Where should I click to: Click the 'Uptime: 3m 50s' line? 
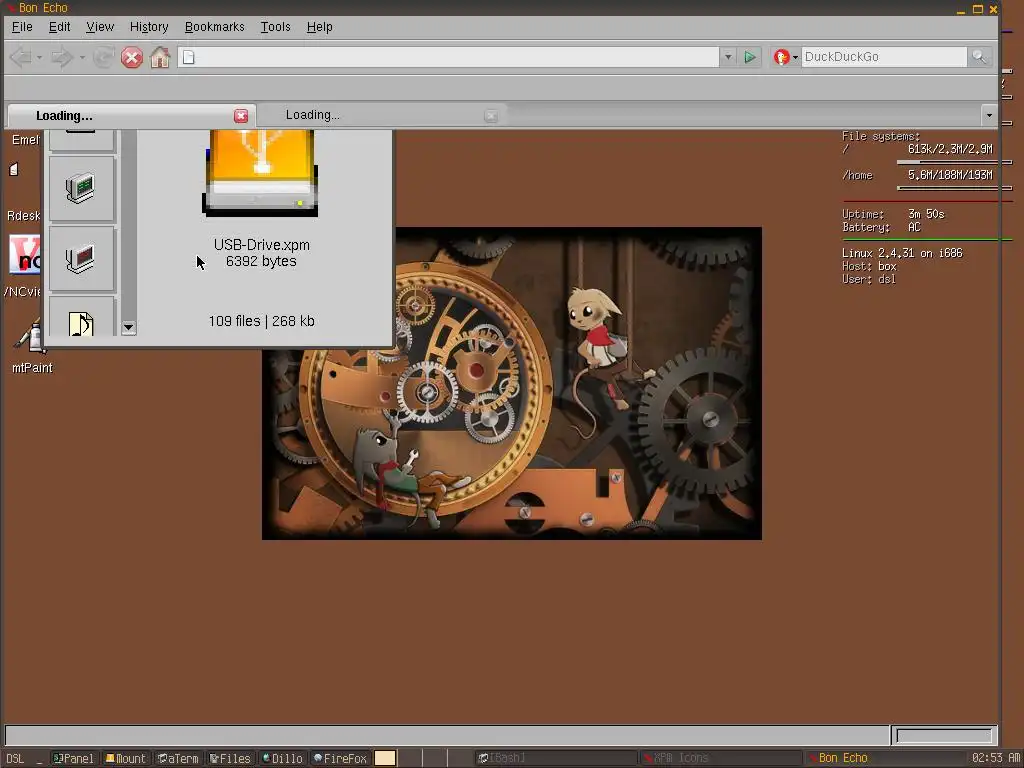coord(893,214)
